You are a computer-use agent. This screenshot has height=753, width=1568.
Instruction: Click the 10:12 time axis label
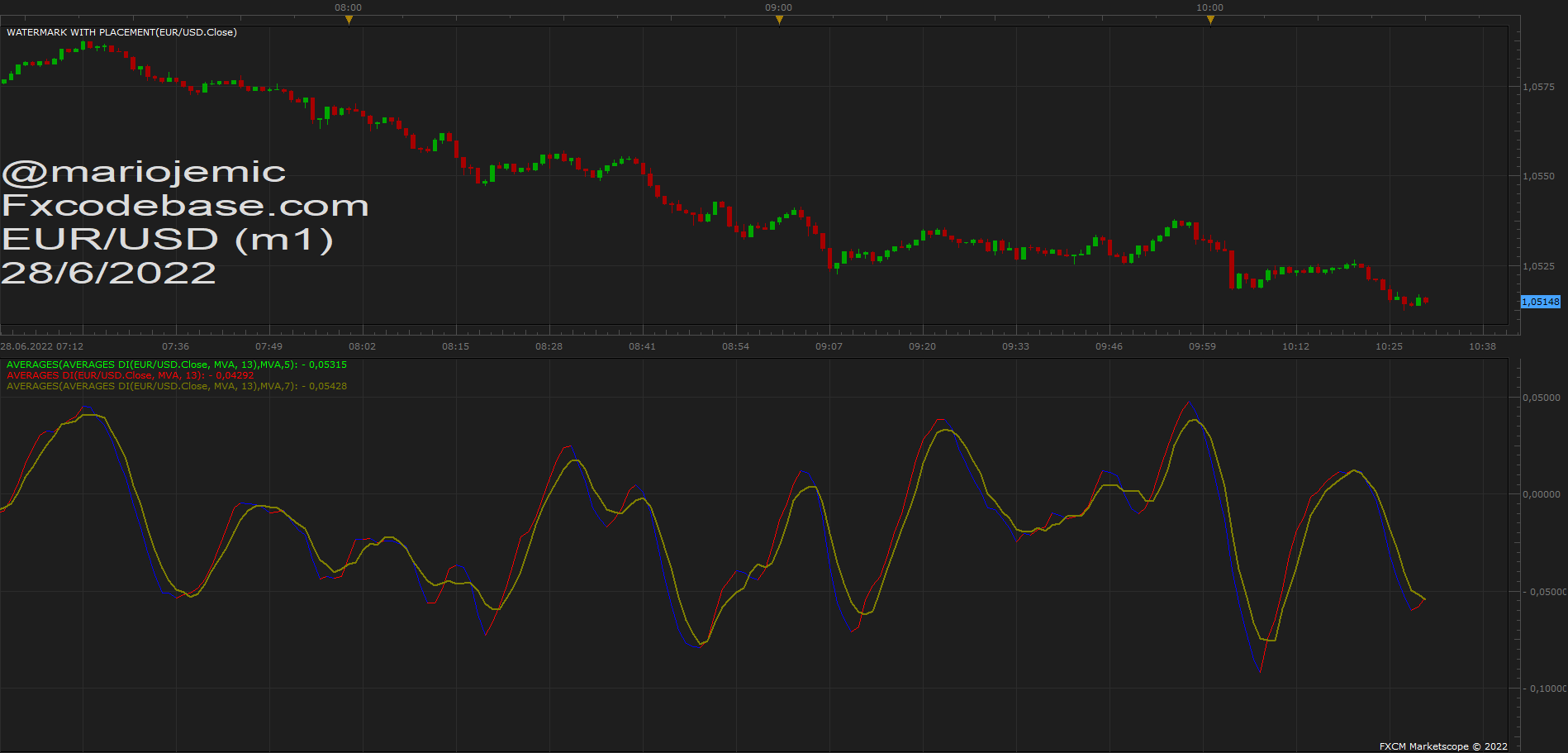[x=1295, y=346]
